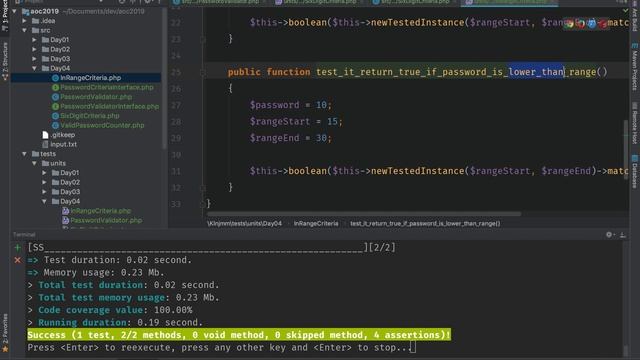Screen dimensions: 640x360
Task: Click breadcrumb InRangeCriteria
Action: click(316, 224)
